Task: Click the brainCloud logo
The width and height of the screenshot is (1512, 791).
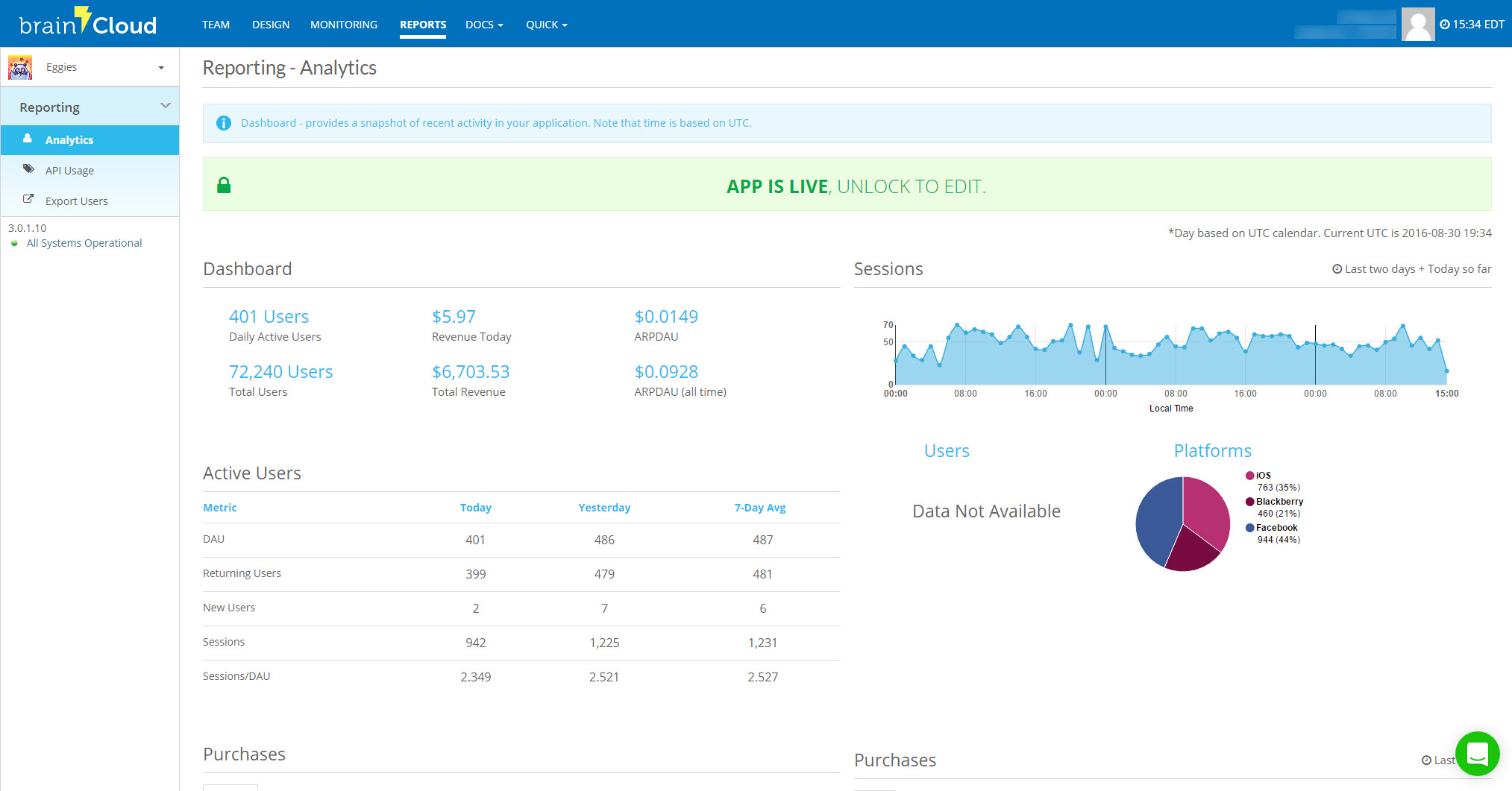Action: (x=87, y=23)
